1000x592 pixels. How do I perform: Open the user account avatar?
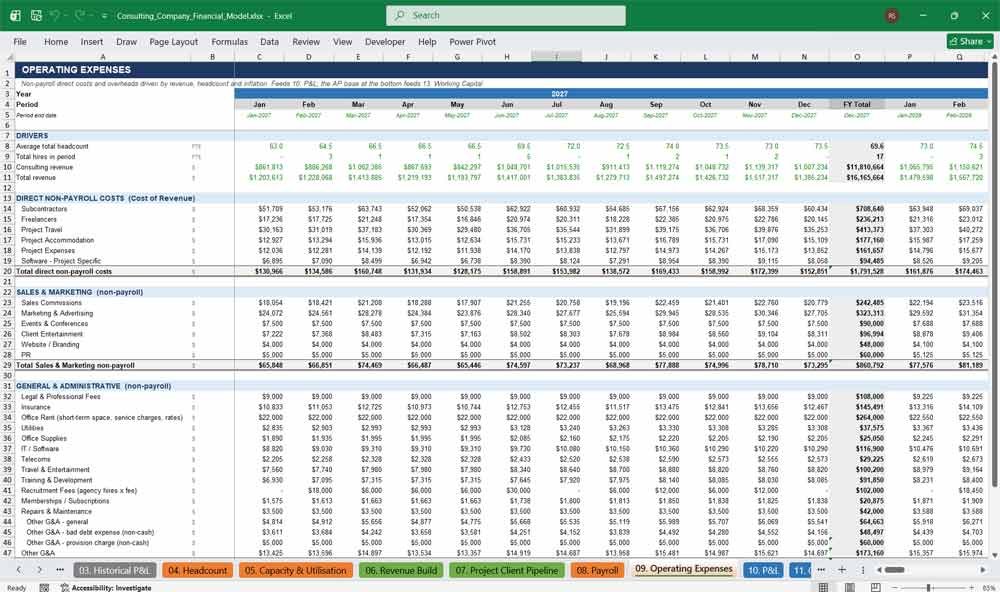pyautogui.click(x=892, y=15)
